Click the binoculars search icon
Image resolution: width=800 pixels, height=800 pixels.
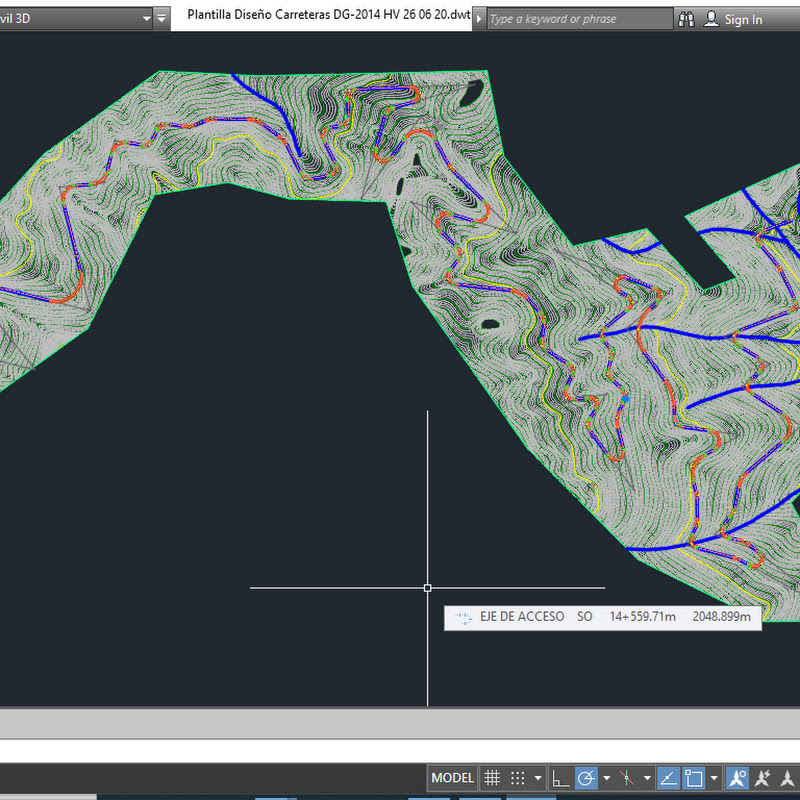687,19
